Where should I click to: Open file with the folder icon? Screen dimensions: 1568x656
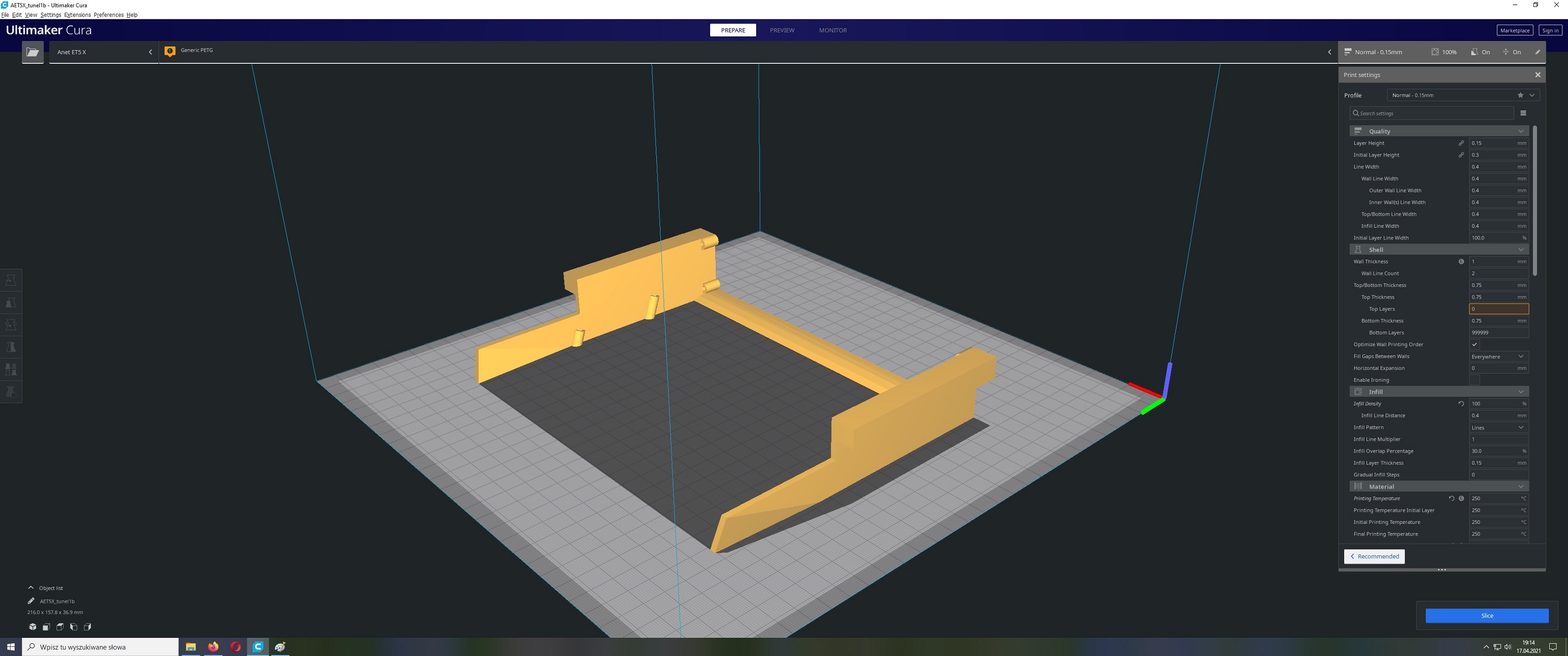pyautogui.click(x=33, y=52)
